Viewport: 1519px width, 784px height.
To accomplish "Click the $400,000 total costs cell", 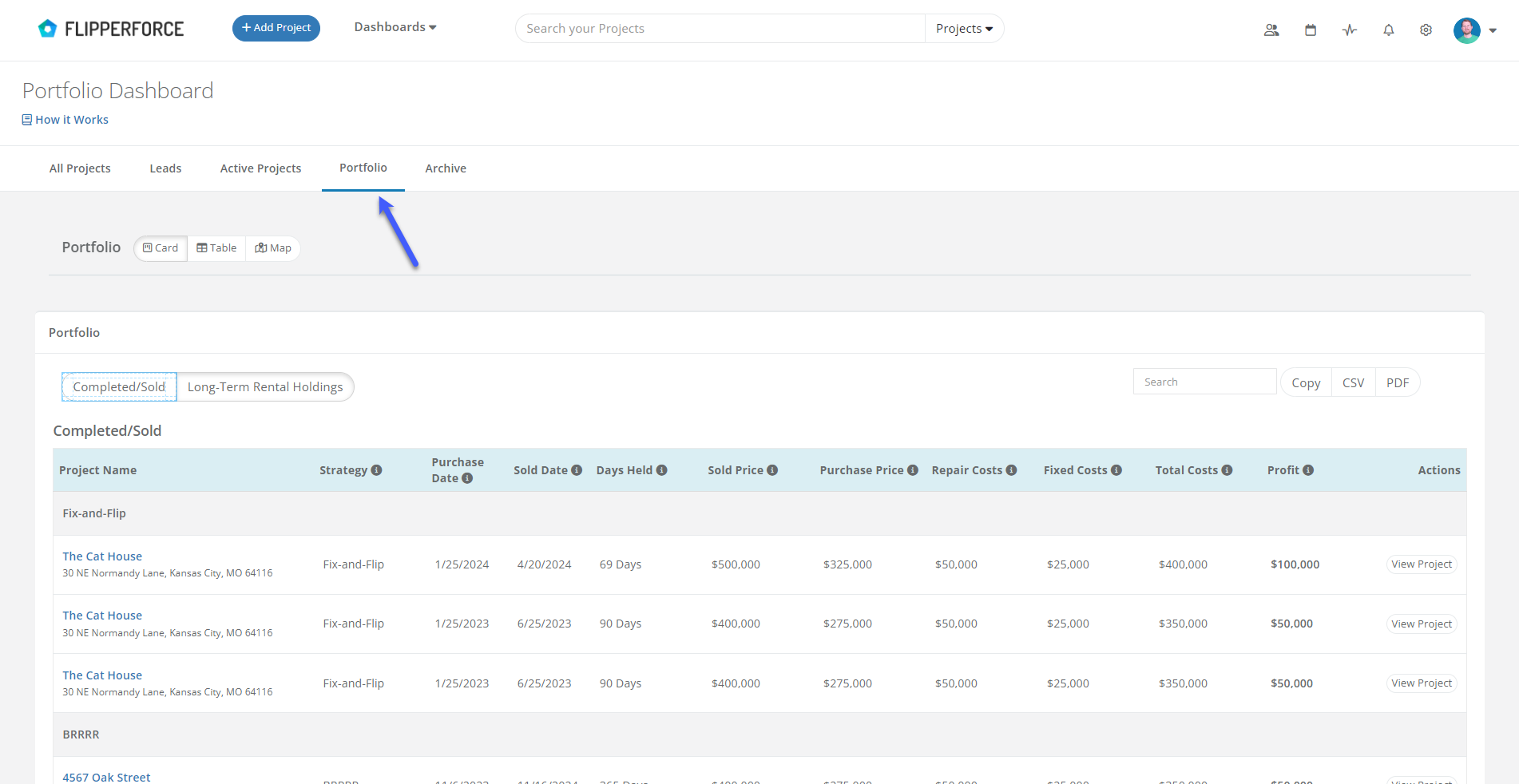I will 1183,564.
